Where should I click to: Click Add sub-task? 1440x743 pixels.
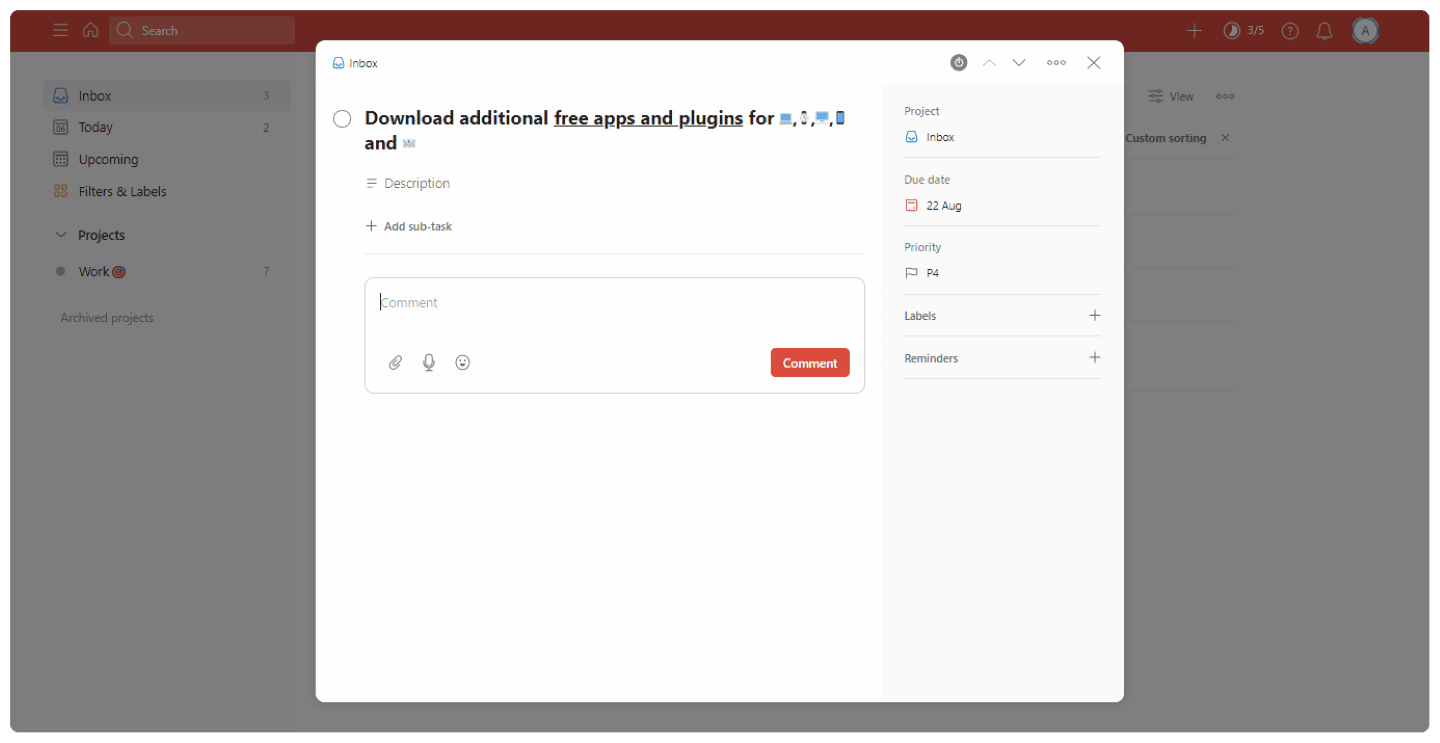[x=409, y=227]
